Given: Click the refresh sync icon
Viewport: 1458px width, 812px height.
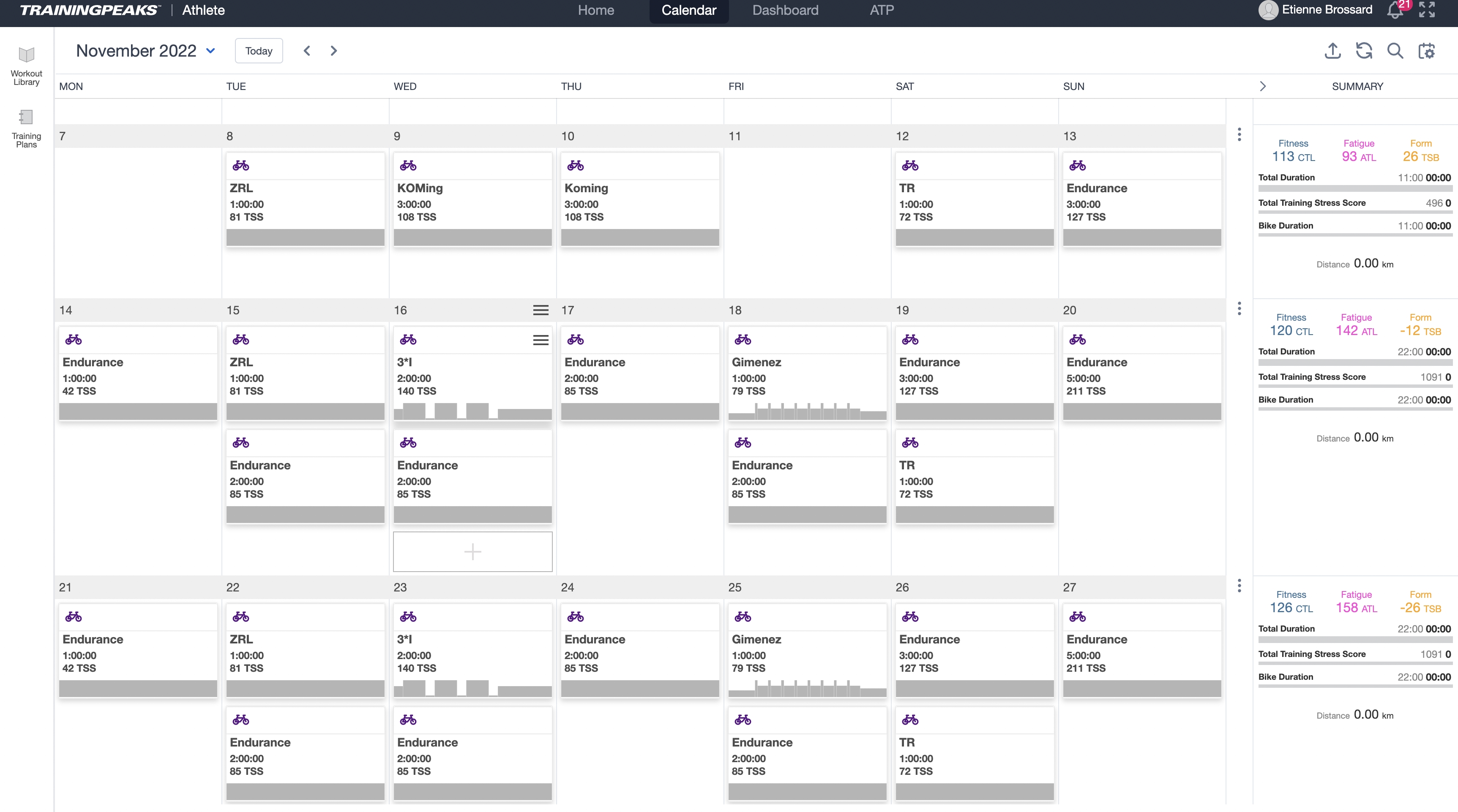Looking at the screenshot, I should coord(1364,51).
